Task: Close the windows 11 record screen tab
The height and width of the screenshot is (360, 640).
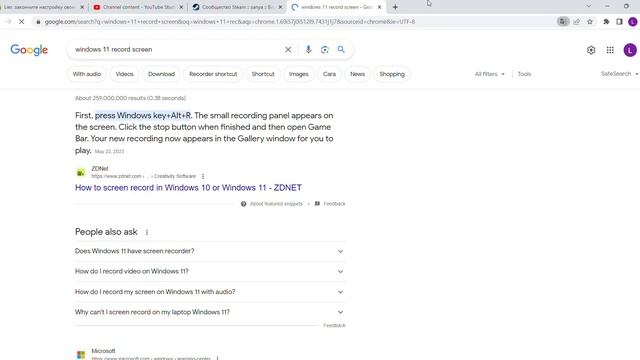Action: pyautogui.click(x=379, y=7)
